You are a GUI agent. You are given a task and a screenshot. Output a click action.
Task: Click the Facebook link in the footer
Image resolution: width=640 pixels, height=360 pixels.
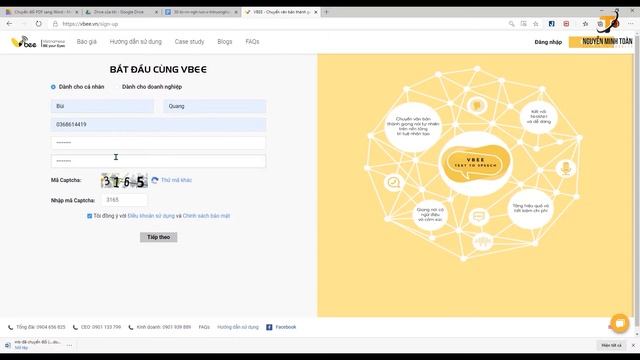click(x=286, y=327)
